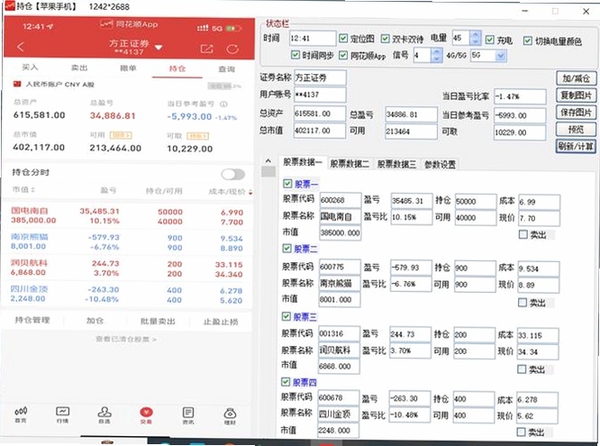Click the 保存图片 button
This screenshot has width=600, height=446.
(x=576, y=112)
